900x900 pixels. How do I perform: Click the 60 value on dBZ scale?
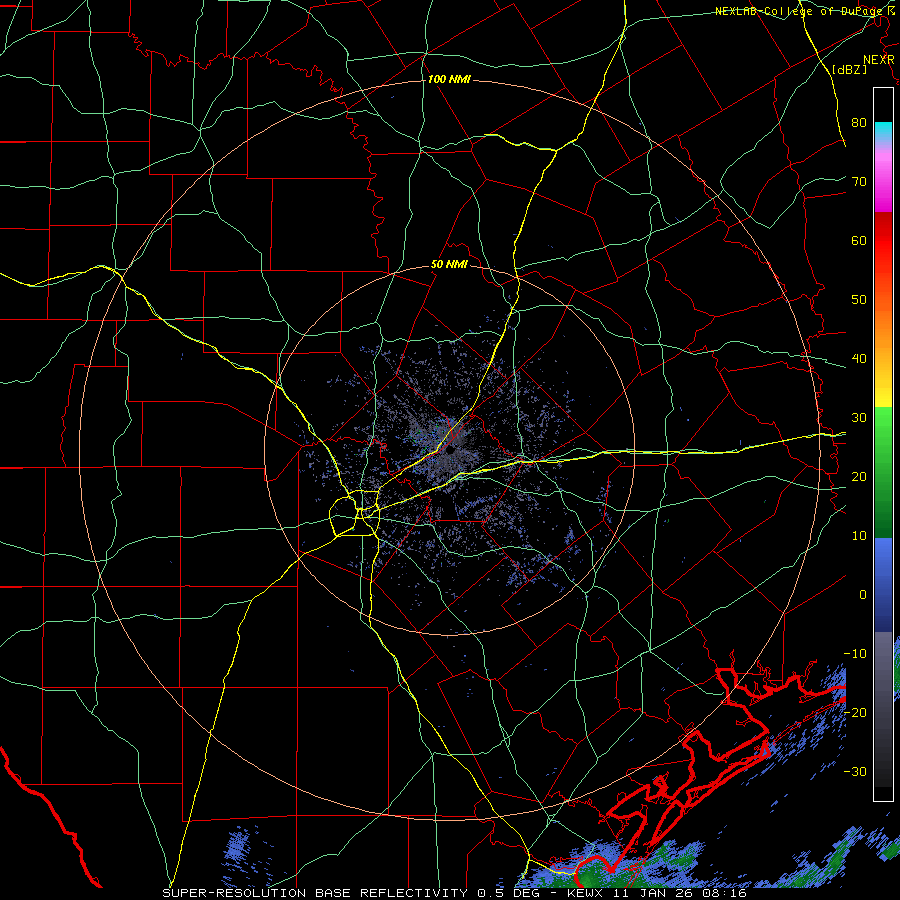point(859,240)
